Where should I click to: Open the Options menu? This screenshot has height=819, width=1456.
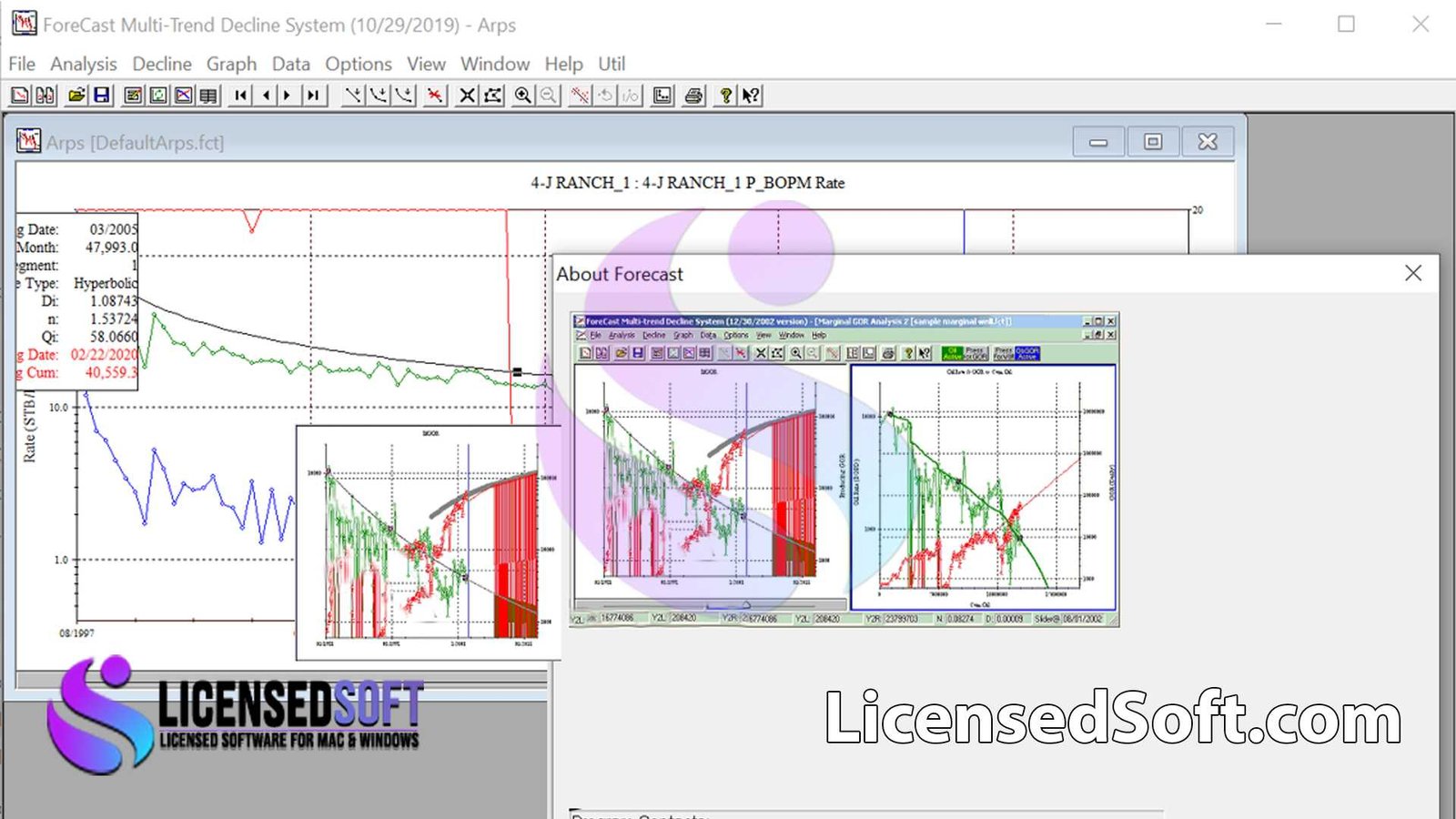[x=359, y=64]
